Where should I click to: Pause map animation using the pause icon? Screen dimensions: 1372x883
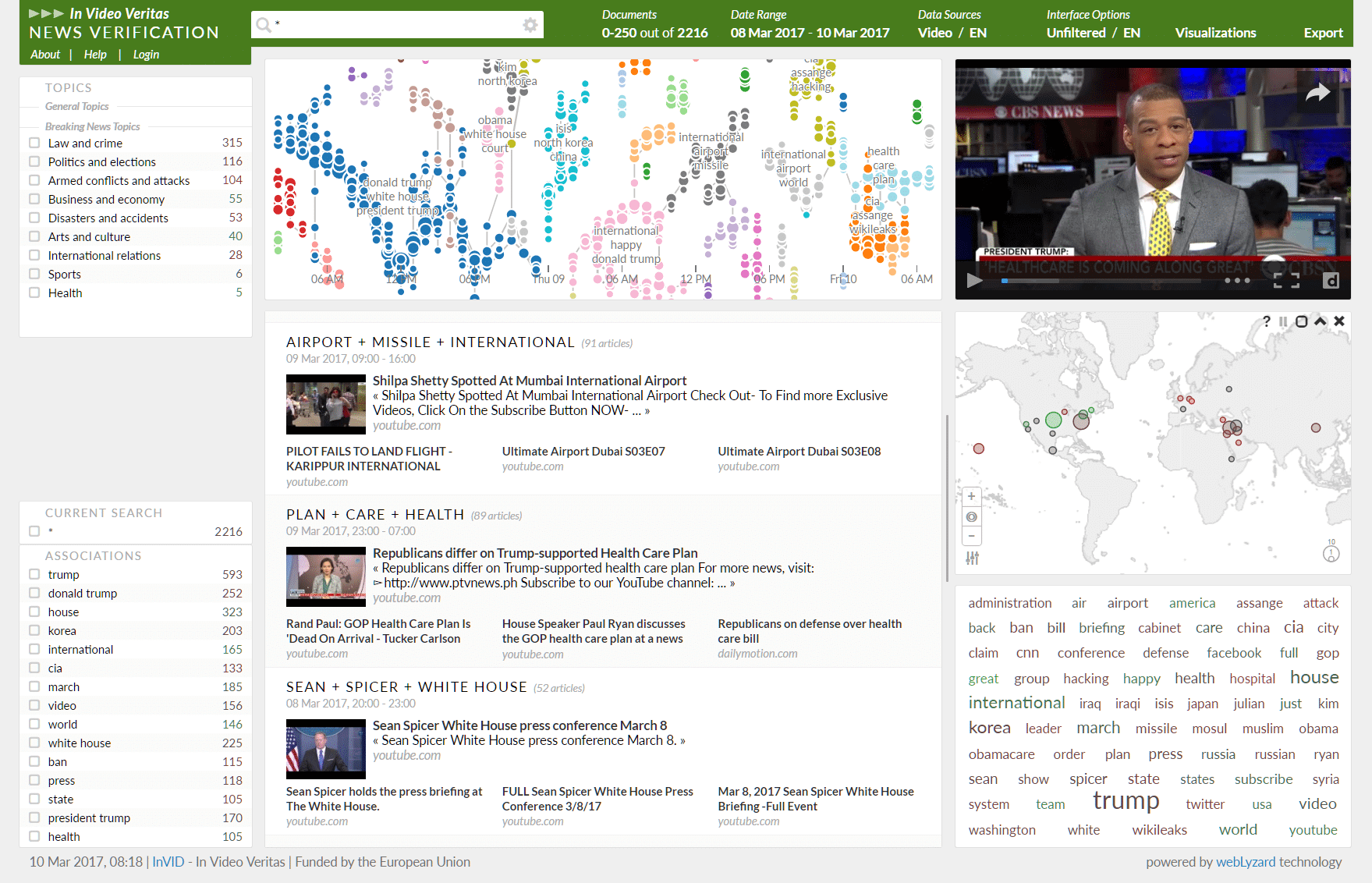click(x=1283, y=321)
